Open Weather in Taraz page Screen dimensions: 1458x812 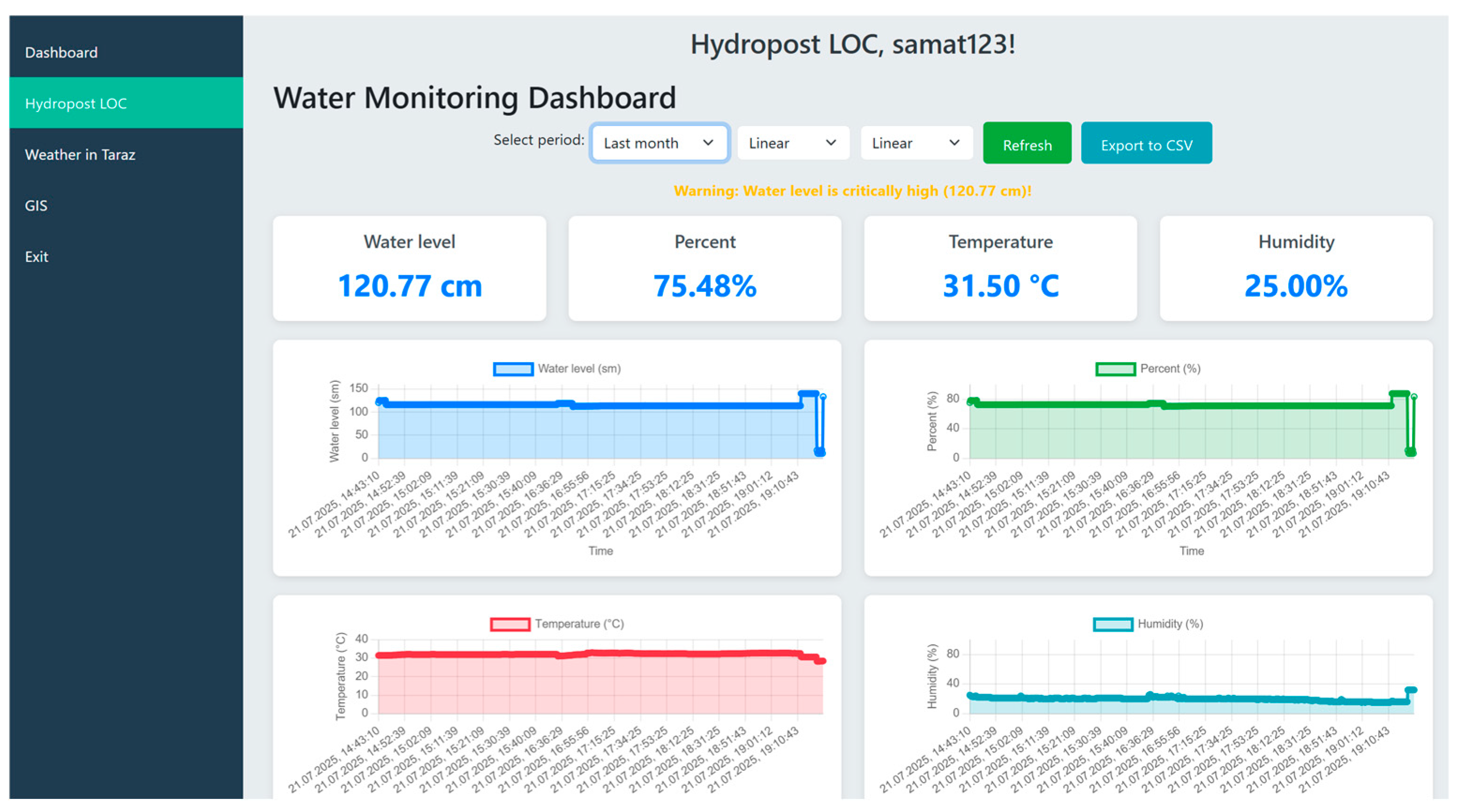click(80, 155)
